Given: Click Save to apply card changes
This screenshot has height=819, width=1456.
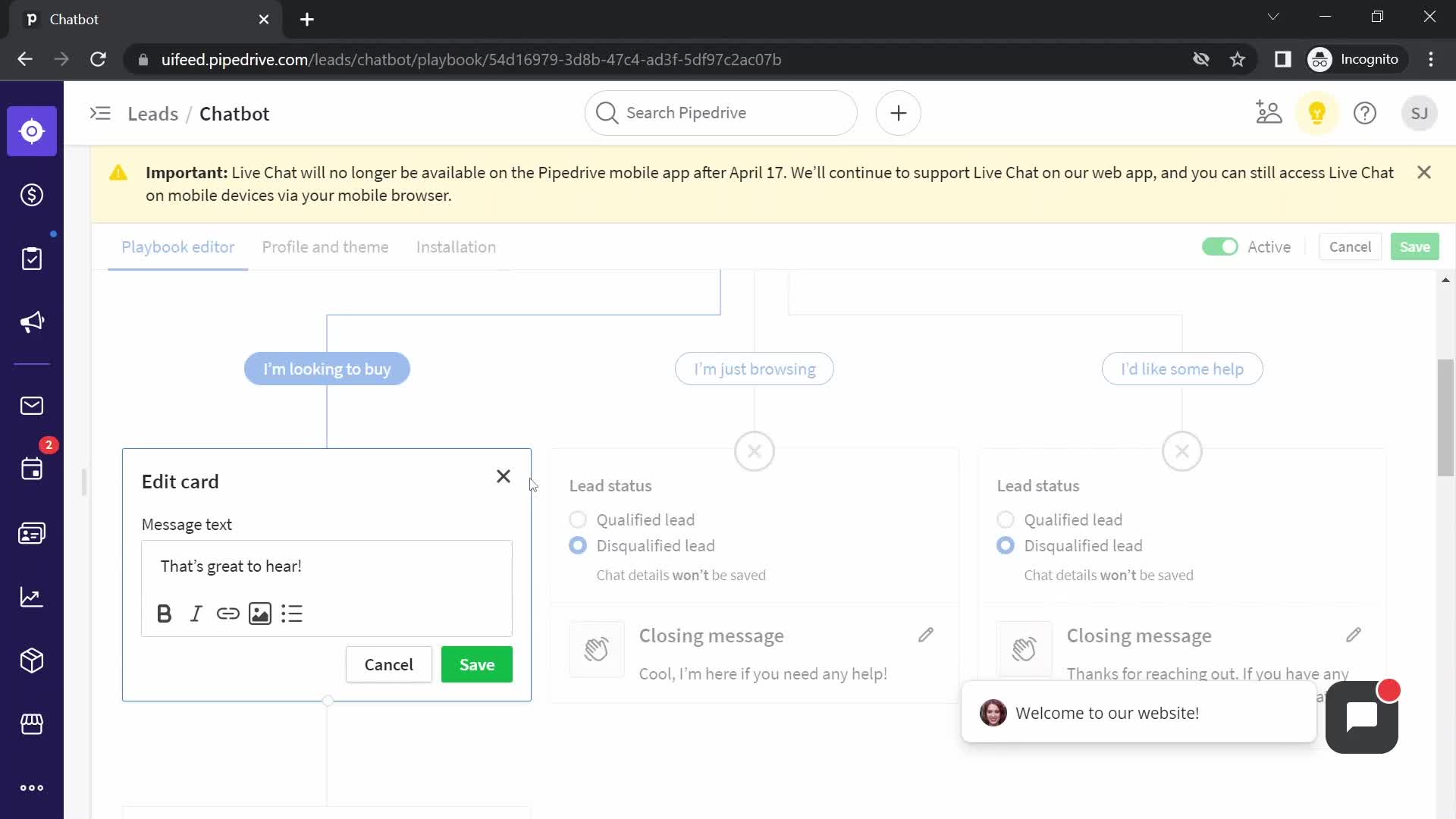Looking at the screenshot, I should point(478,664).
